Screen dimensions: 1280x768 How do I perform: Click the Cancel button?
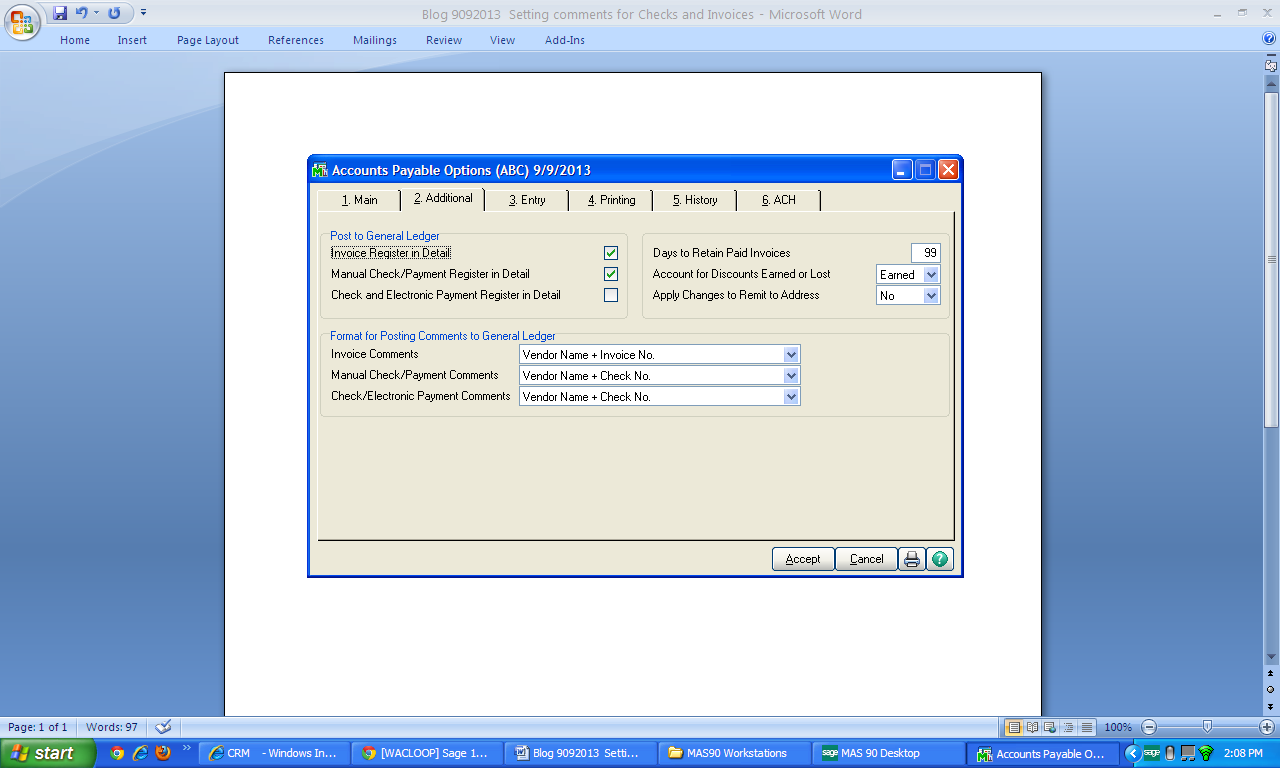[866, 559]
